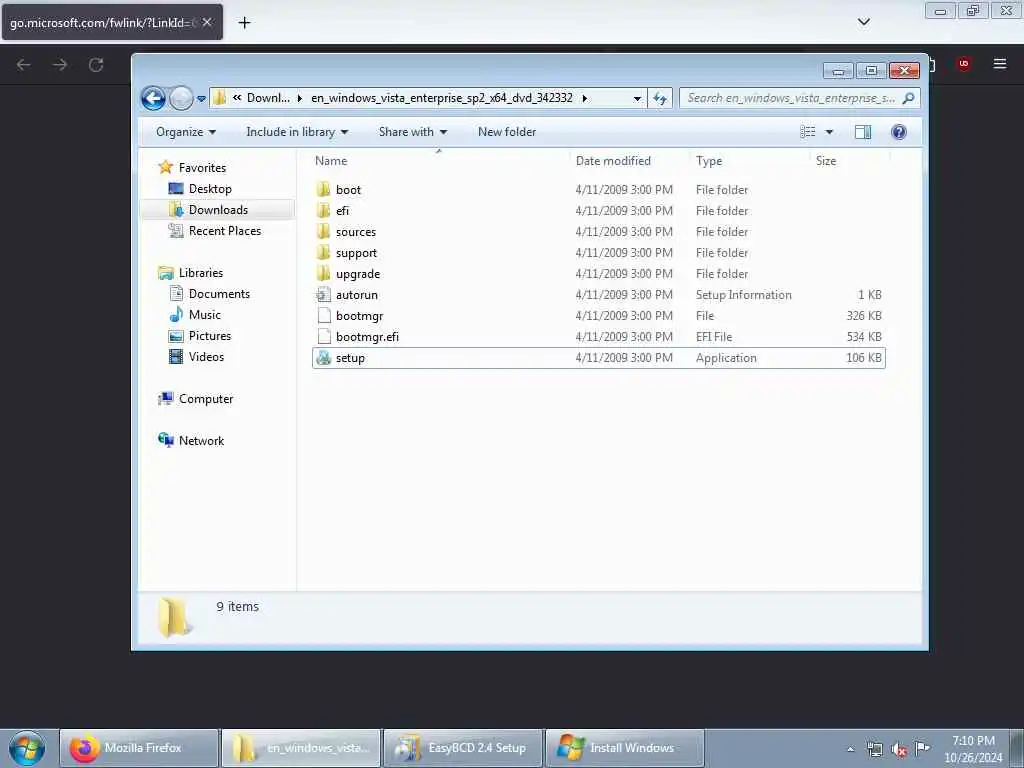Close the go.microsoft.com Firefox tab
The height and width of the screenshot is (768, 1024).
click(x=207, y=22)
